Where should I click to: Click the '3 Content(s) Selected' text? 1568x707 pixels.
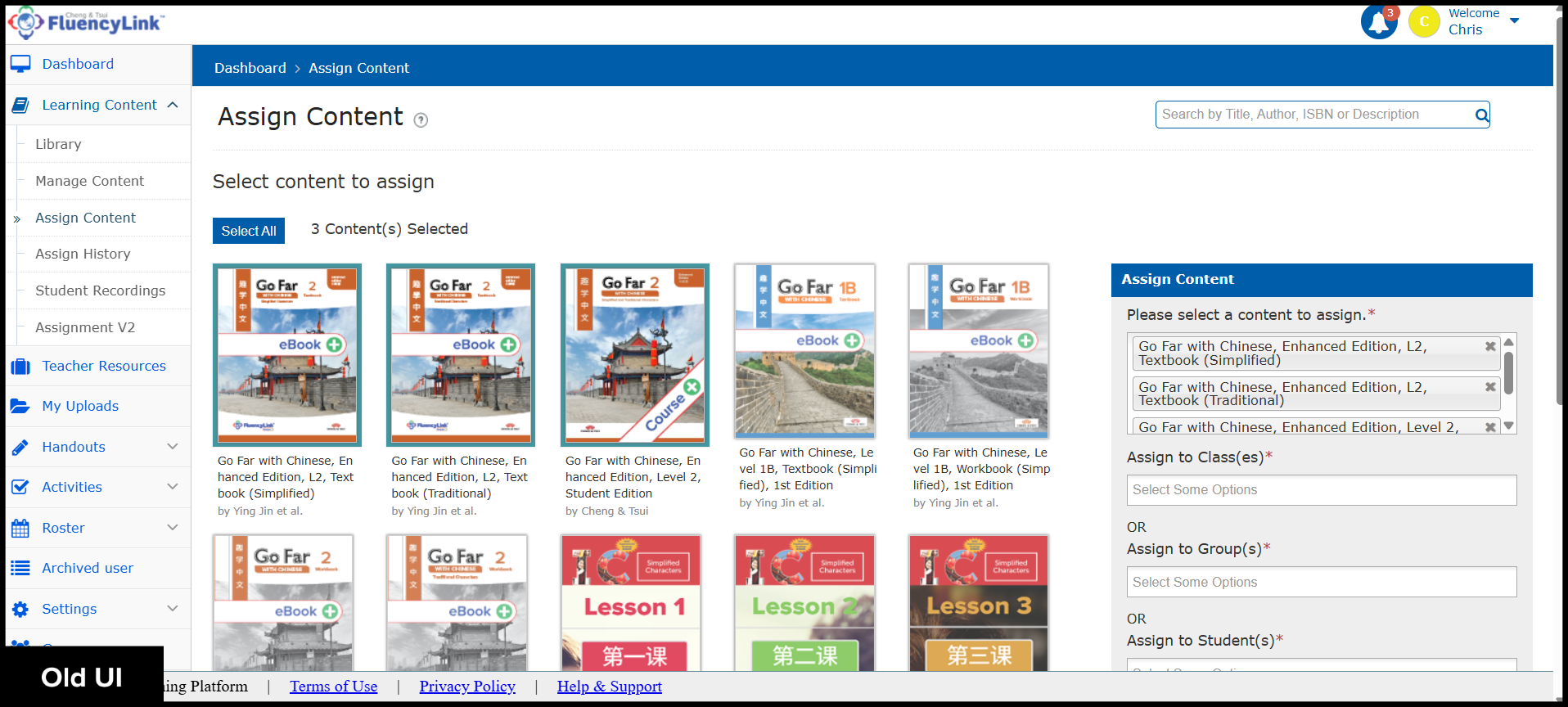390,229
